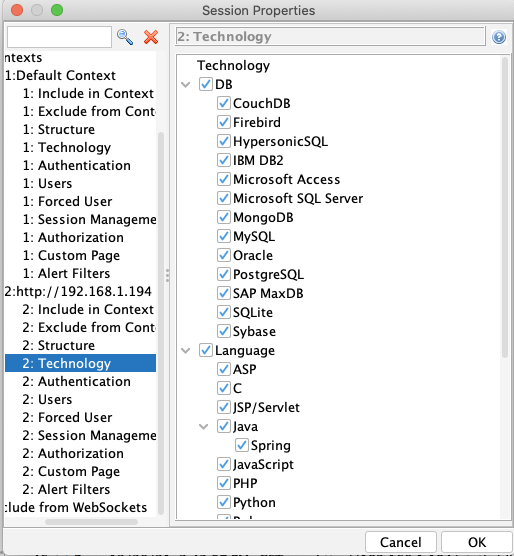The width and height of the screenshot is (514, 556).
Task: Open 2: Authentication settings
Action: tap(77, 382)
